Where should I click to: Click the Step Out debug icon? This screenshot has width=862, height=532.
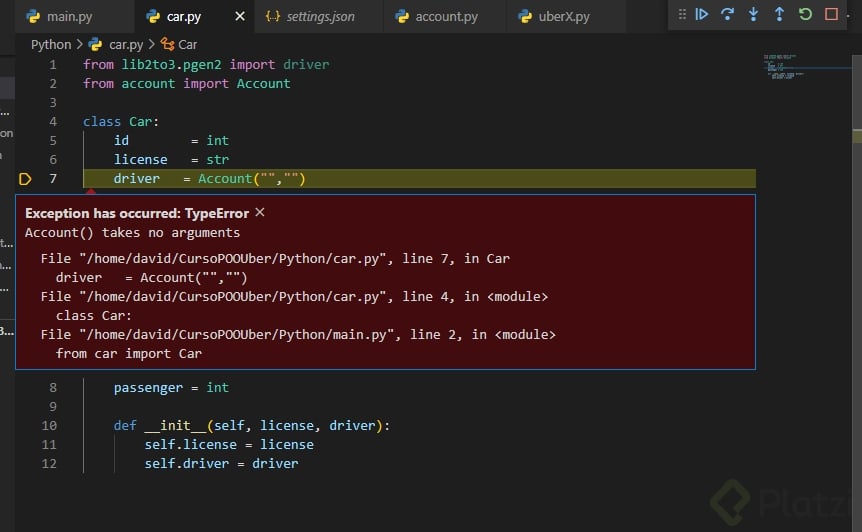pyautogui.click(x=780, y=14)
